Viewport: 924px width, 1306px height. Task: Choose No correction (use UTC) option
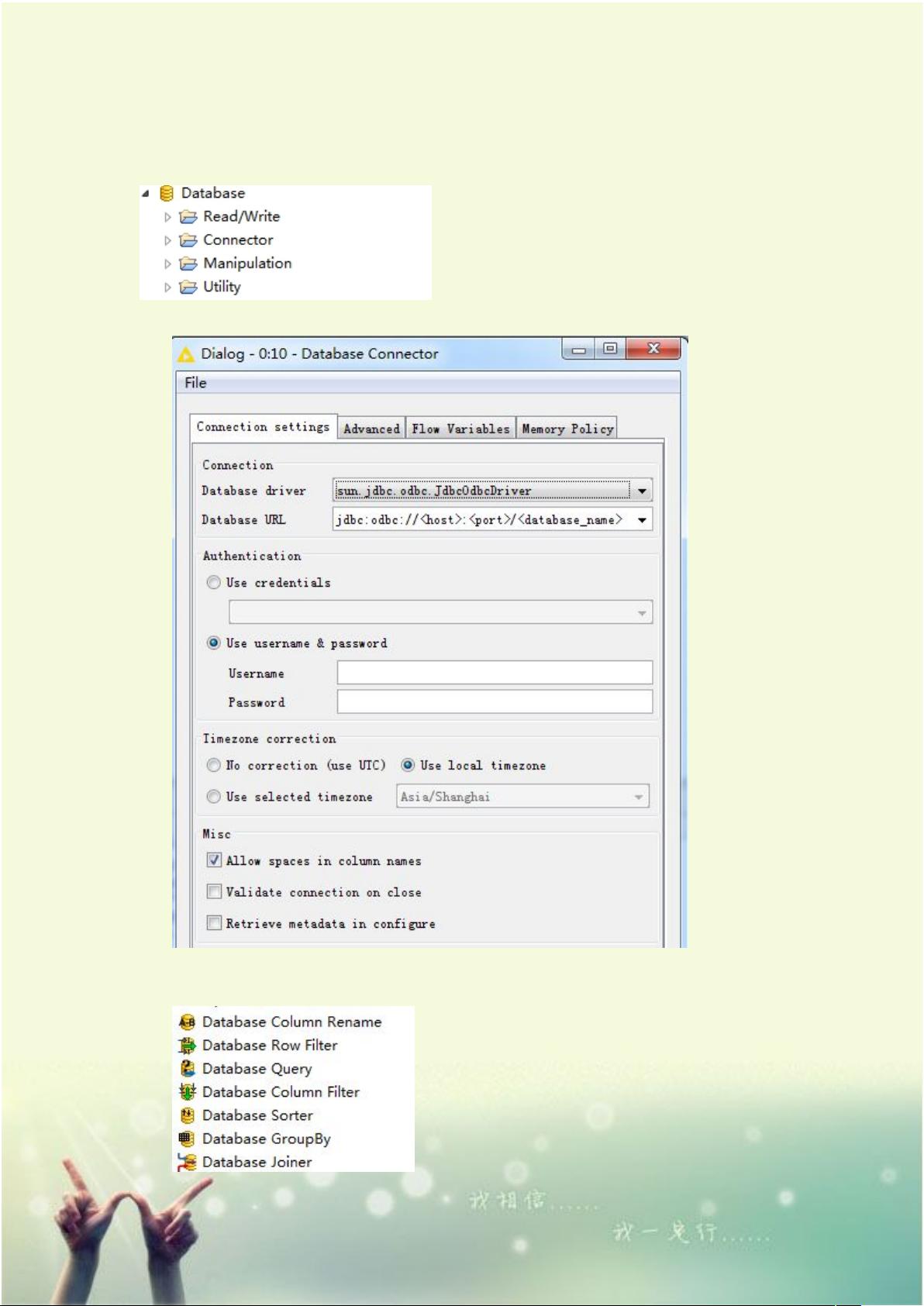pos(214,765)
